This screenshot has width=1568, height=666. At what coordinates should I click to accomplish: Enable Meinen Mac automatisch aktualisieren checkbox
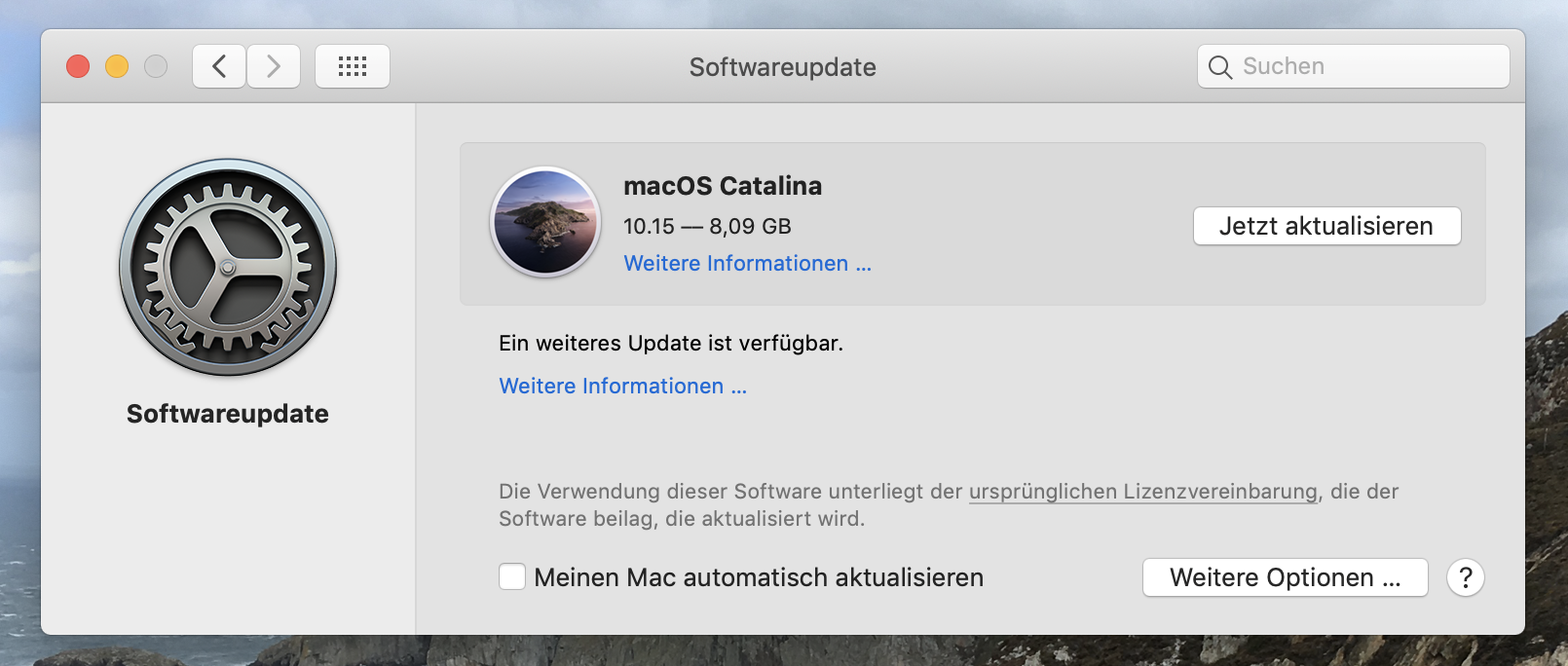coord(512,576)
